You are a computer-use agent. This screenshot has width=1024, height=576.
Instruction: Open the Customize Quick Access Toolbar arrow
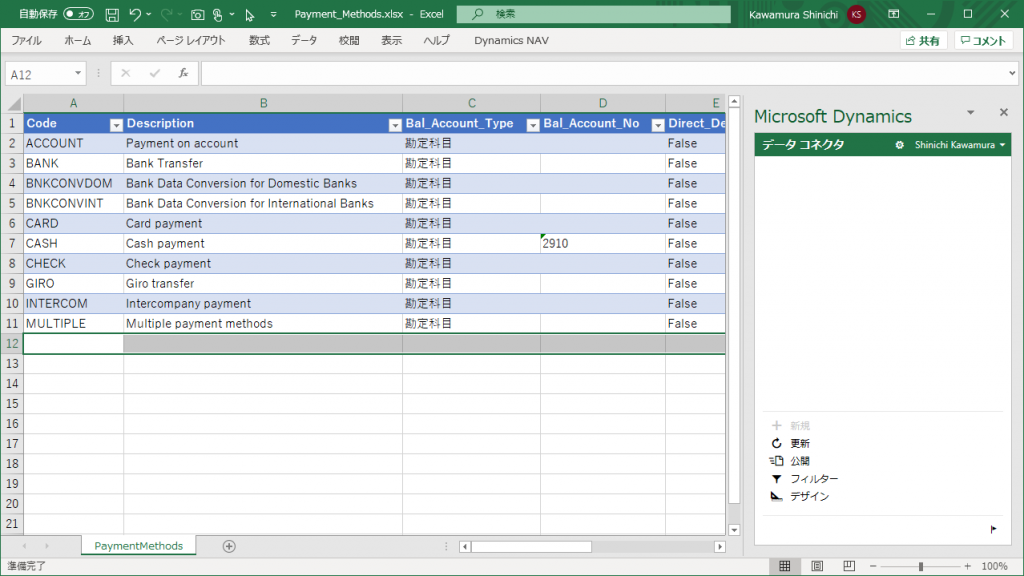click(x=273, y=14)
